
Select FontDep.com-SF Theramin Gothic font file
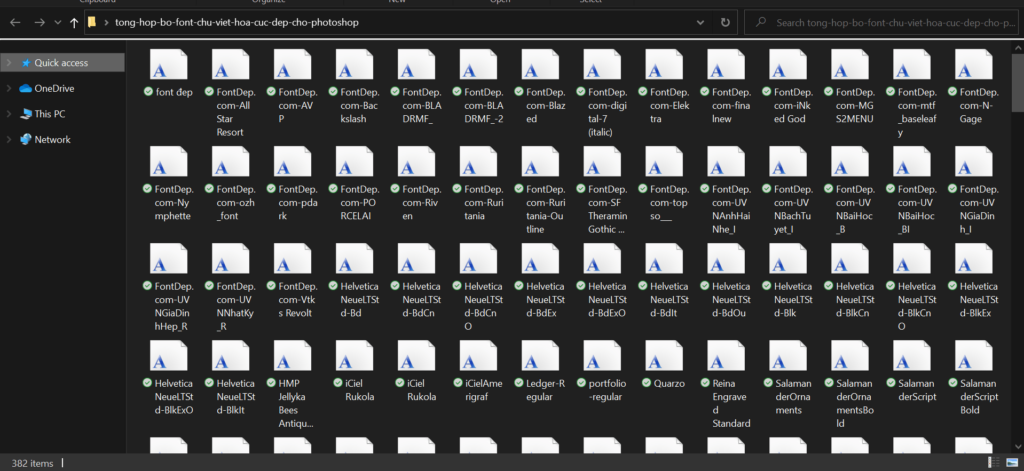601,189
